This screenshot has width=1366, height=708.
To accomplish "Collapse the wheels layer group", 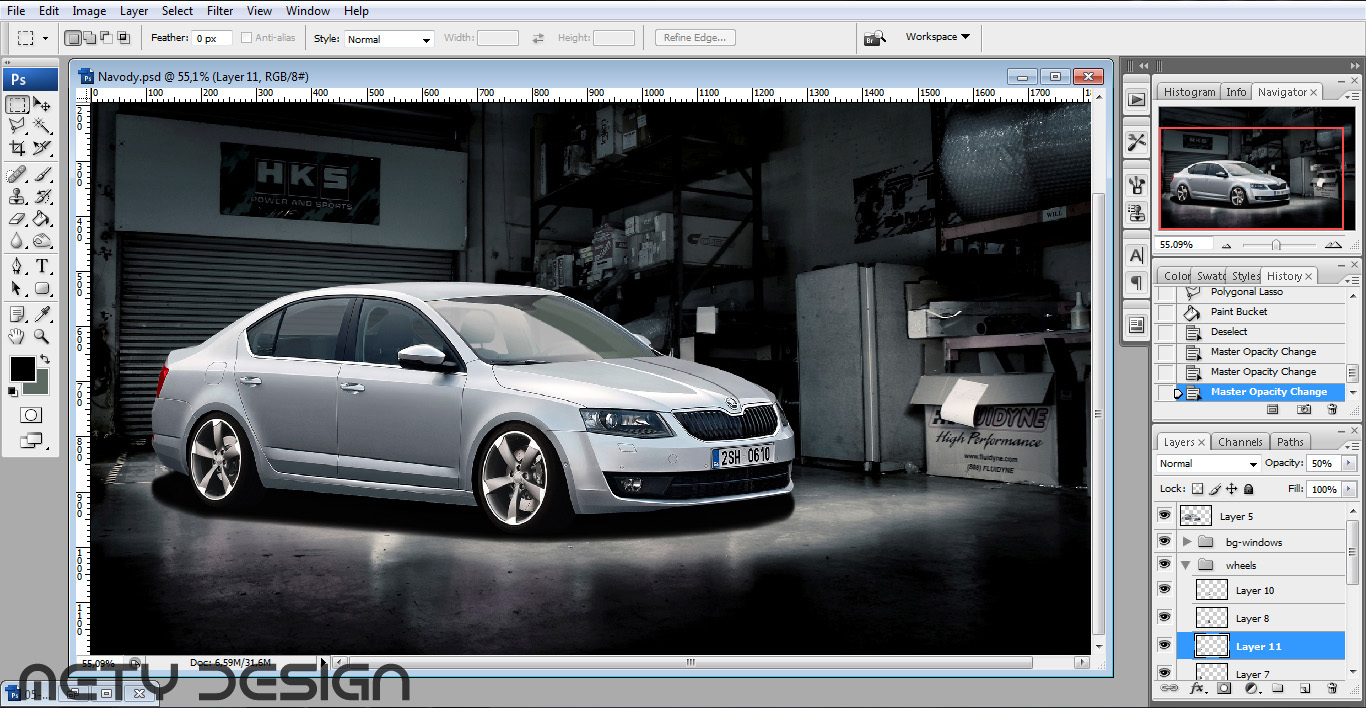I will (x=1187, y=565).
